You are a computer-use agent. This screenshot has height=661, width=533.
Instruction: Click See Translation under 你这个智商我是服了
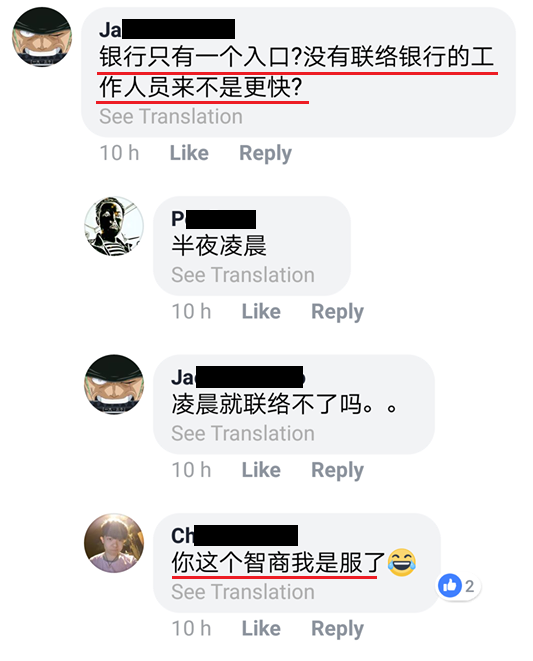[243, 592]
